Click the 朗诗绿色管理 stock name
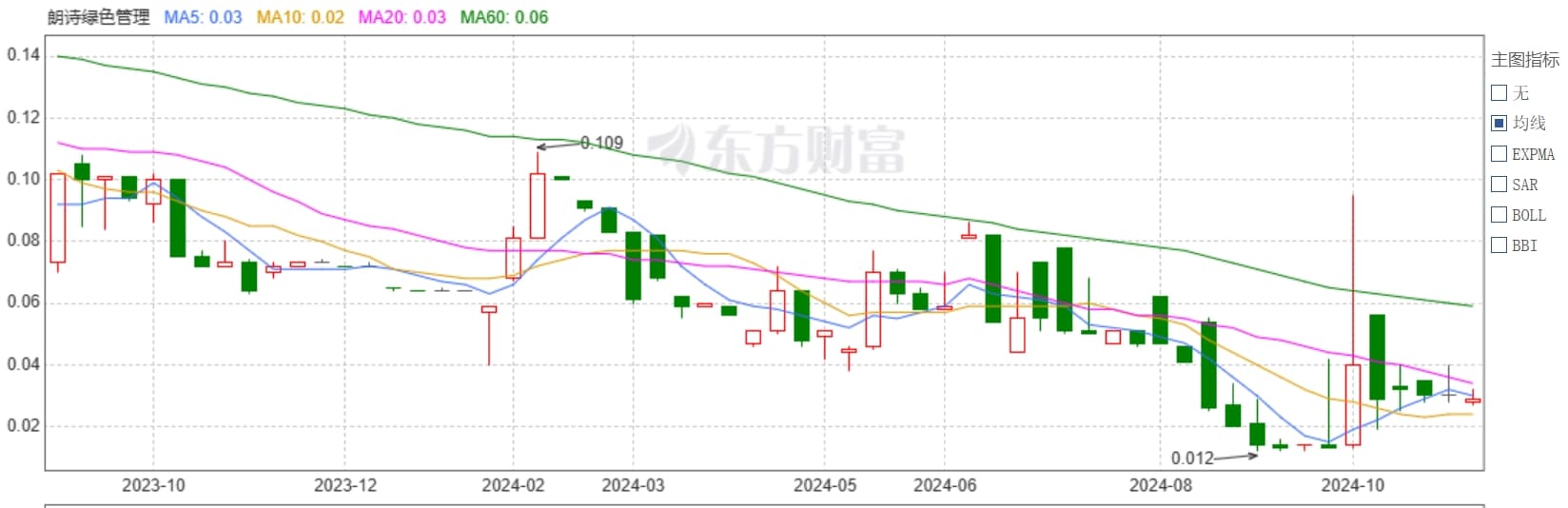 [99, 17]
